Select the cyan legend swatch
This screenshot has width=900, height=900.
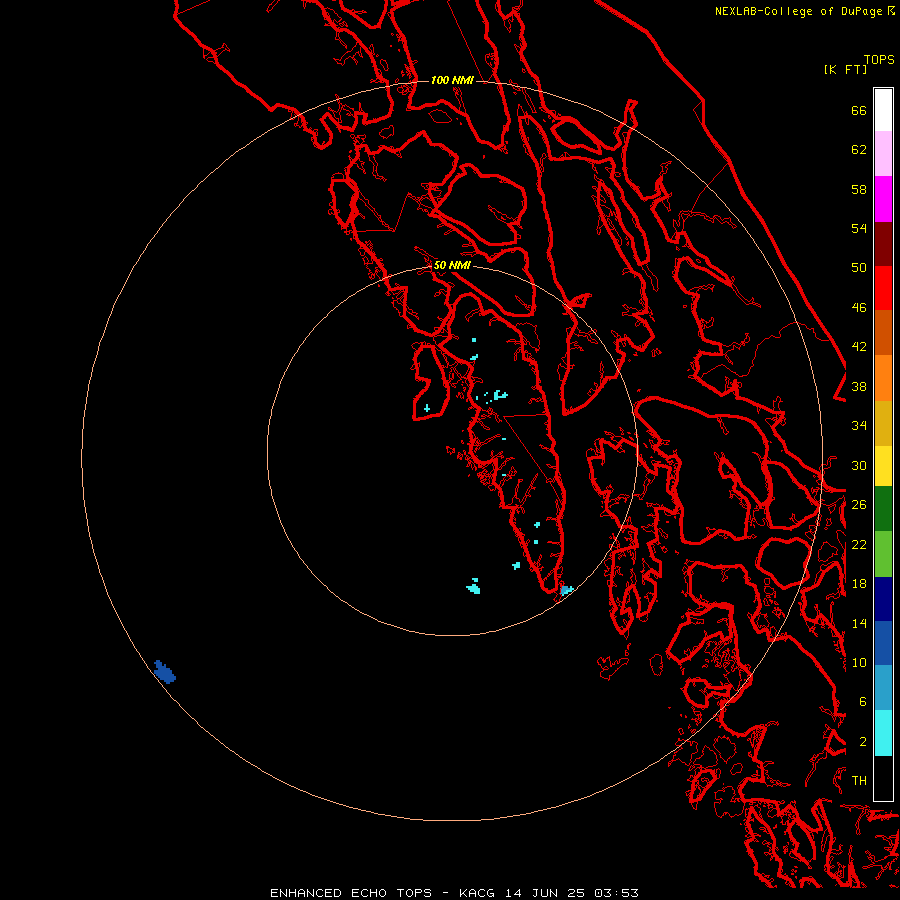pos(883,733)
